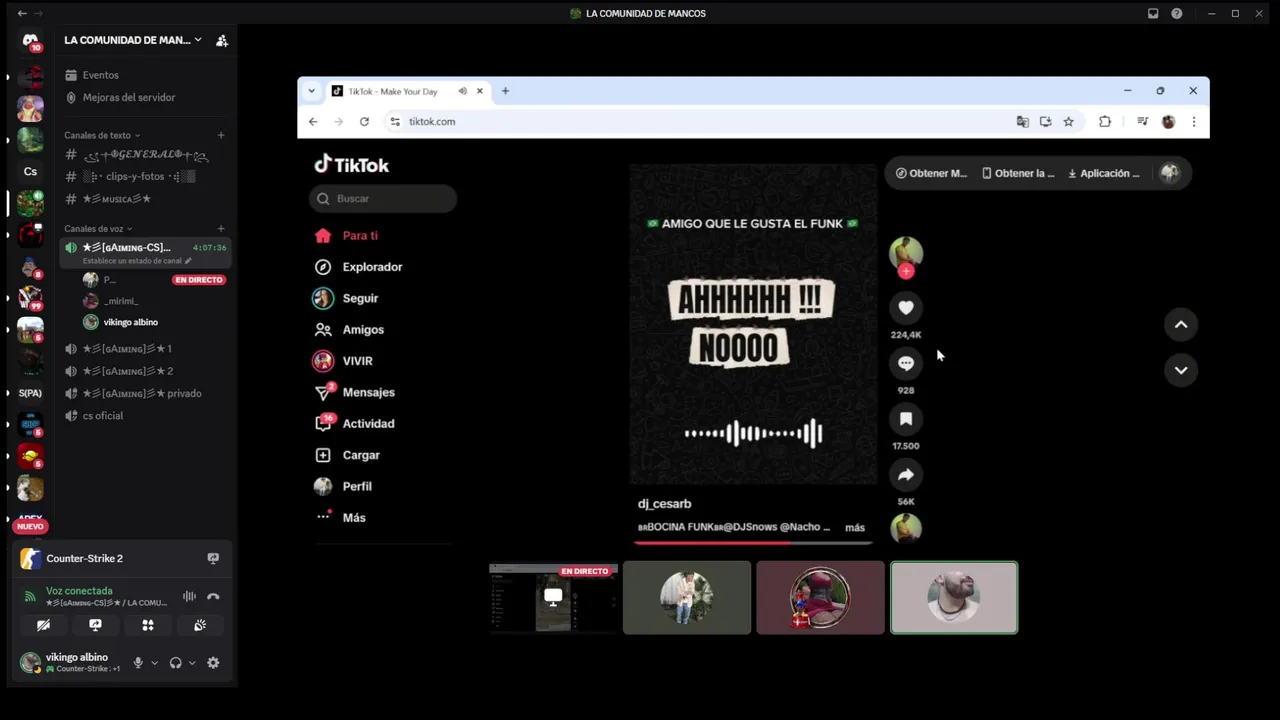Open microphone input options arrow
Screen dimensions: 1280x720
[154, 663]
